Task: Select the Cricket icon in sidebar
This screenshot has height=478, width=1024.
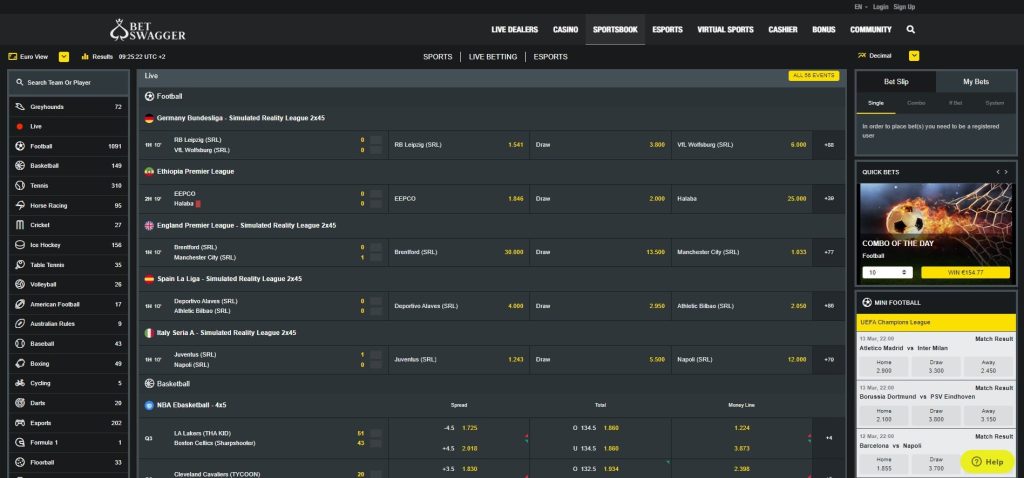Action: click(20, 225)
